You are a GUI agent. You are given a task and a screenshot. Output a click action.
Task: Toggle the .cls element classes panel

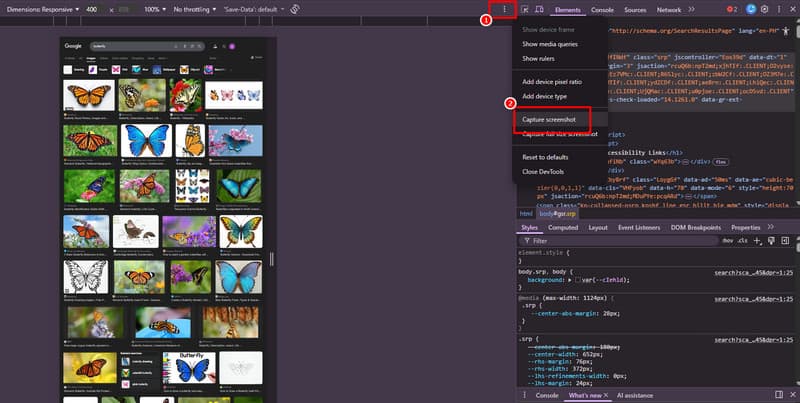tap(743, 241)
